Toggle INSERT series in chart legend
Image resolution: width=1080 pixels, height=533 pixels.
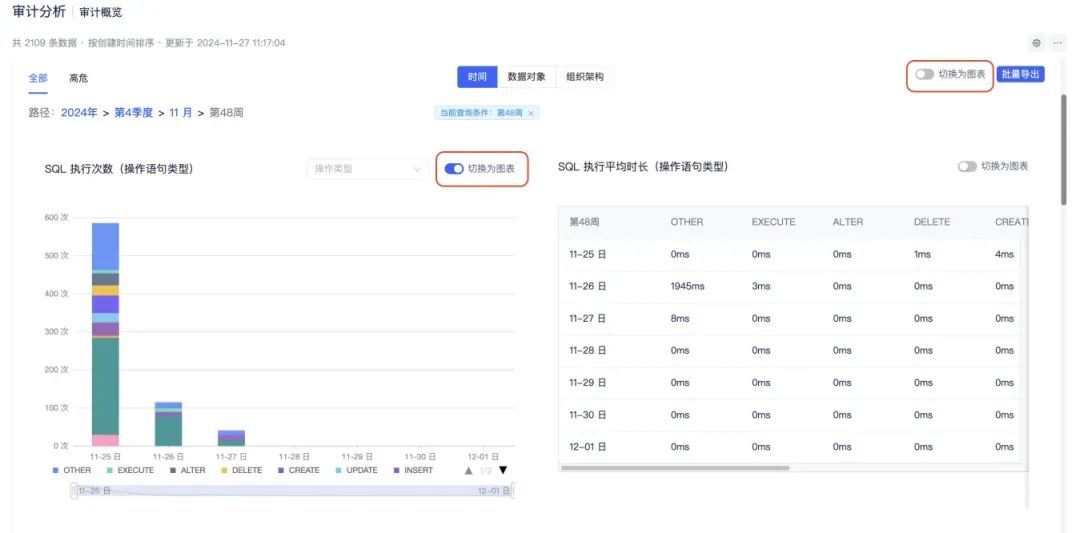coord(413,470)
